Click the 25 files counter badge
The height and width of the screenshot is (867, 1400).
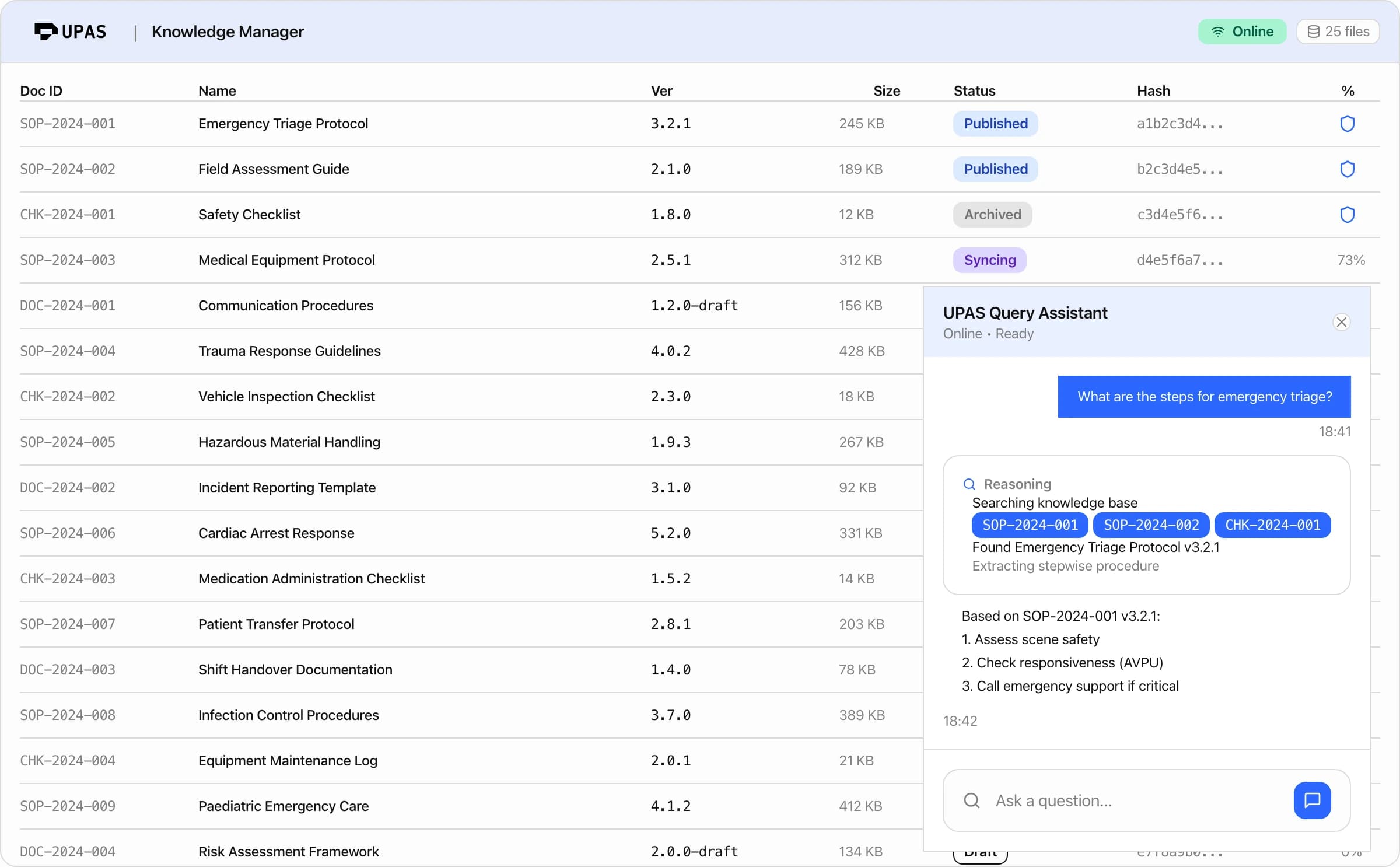pyautogui.click(x=1338, y=32)
